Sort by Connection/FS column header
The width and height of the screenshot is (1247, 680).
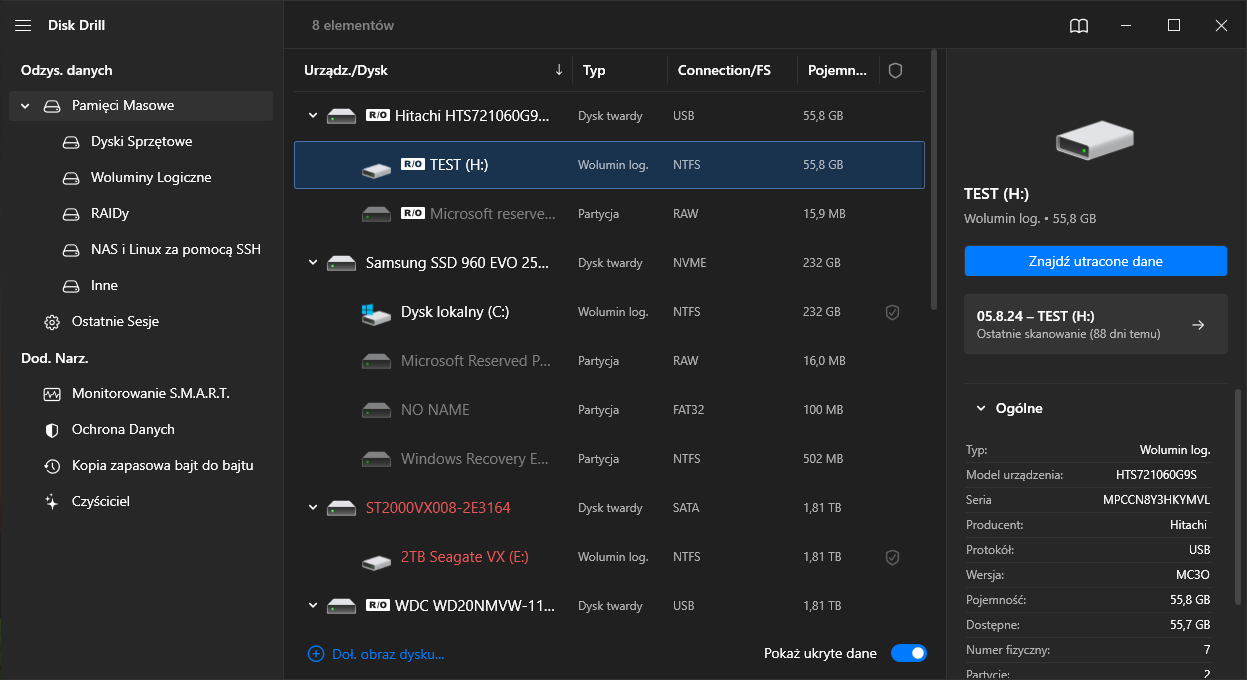click(x=724, y=70)
